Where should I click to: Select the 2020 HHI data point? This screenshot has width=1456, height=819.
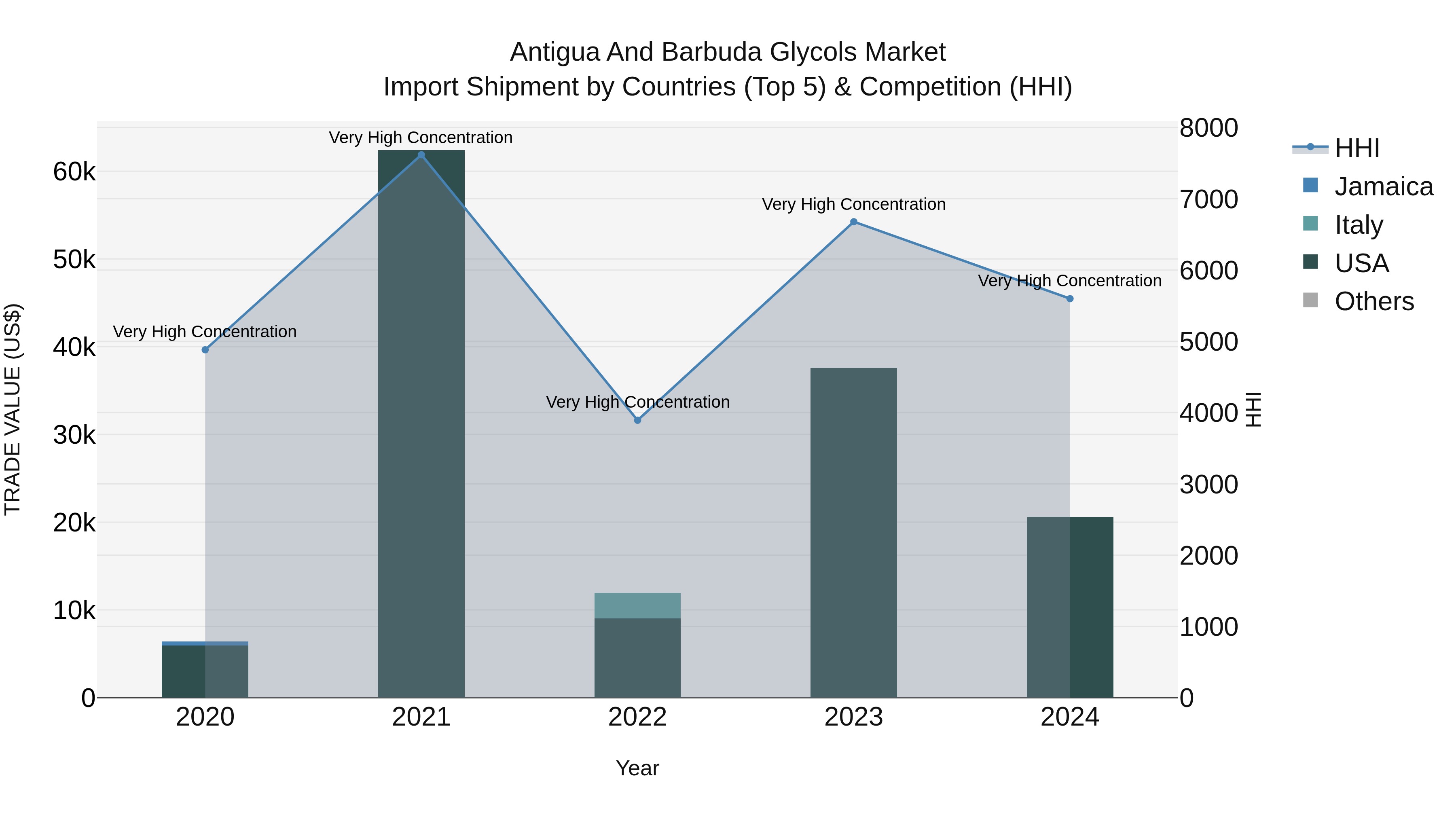[x=205, y=350]
